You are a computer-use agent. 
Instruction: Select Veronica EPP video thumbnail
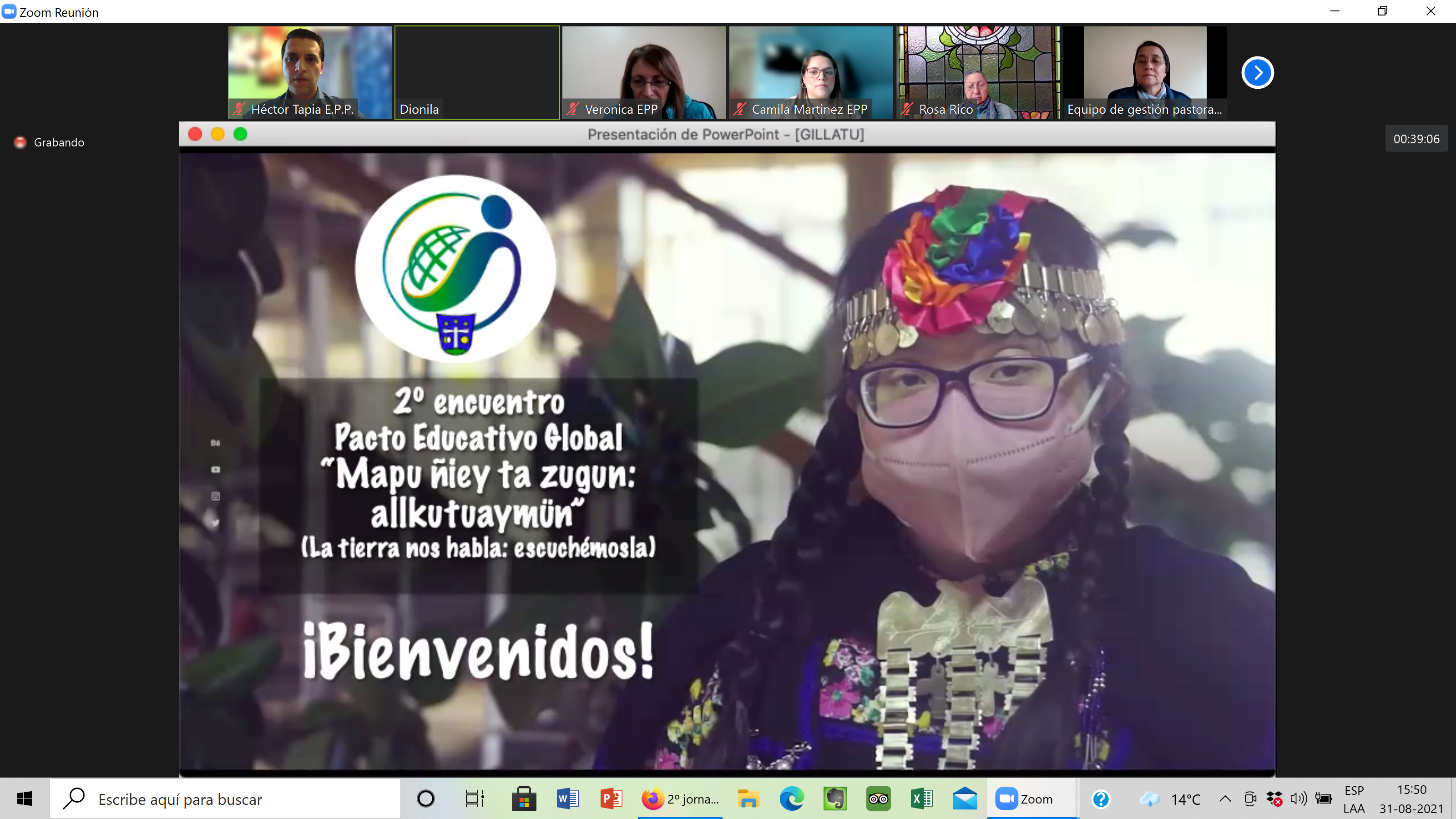pyautogui.click(x=644, y=72)
